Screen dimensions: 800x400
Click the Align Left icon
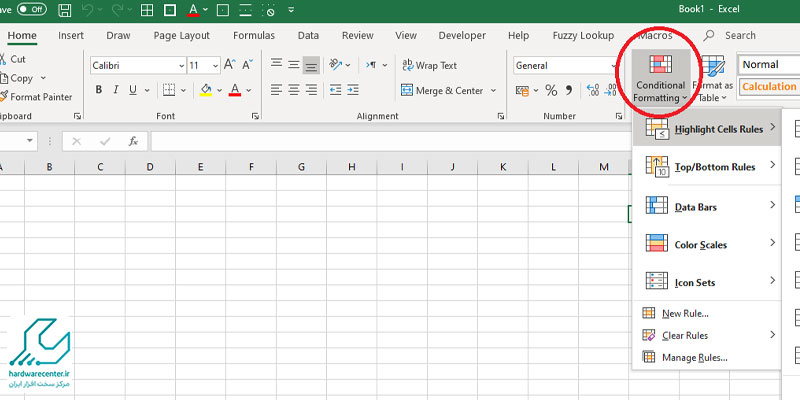[276, 90]
